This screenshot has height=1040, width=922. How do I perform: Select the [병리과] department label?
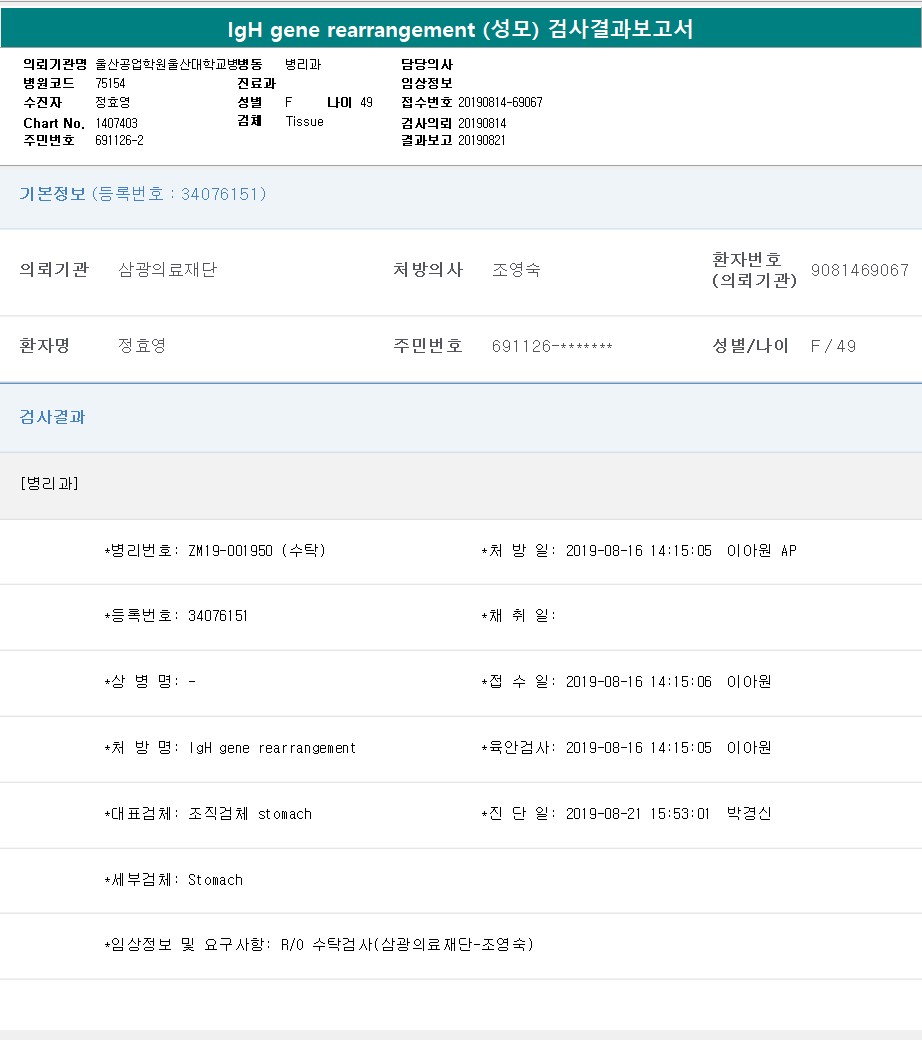point(50,484)
